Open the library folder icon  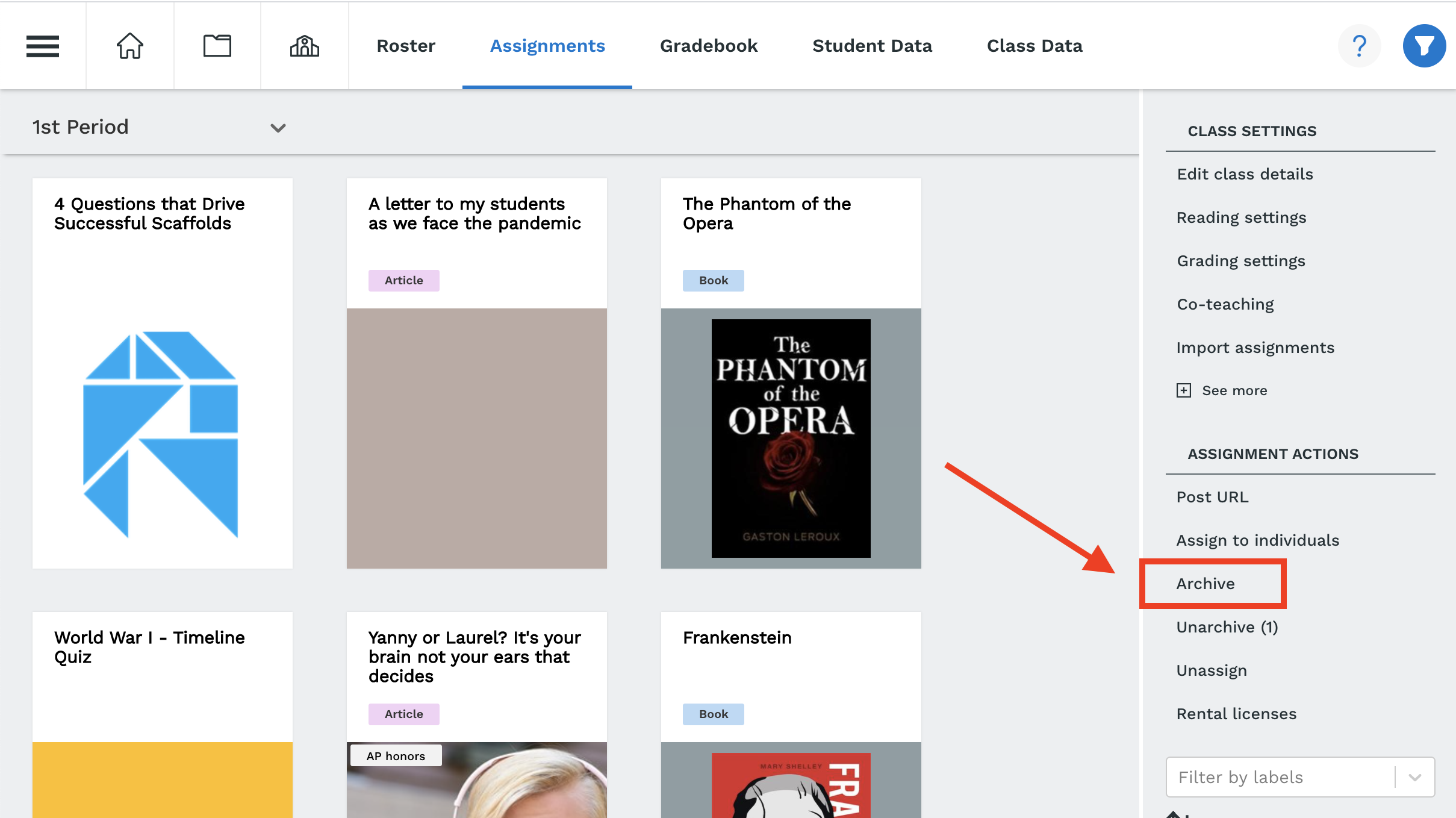click(x=217, y=46)
